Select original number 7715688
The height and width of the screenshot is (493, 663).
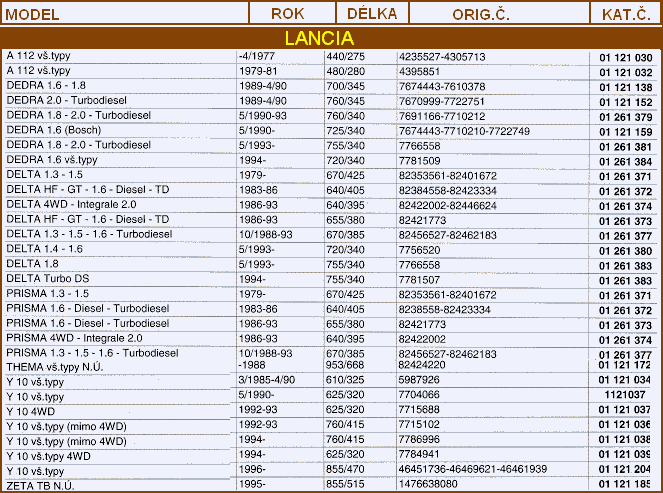click(x=419, y=409)
